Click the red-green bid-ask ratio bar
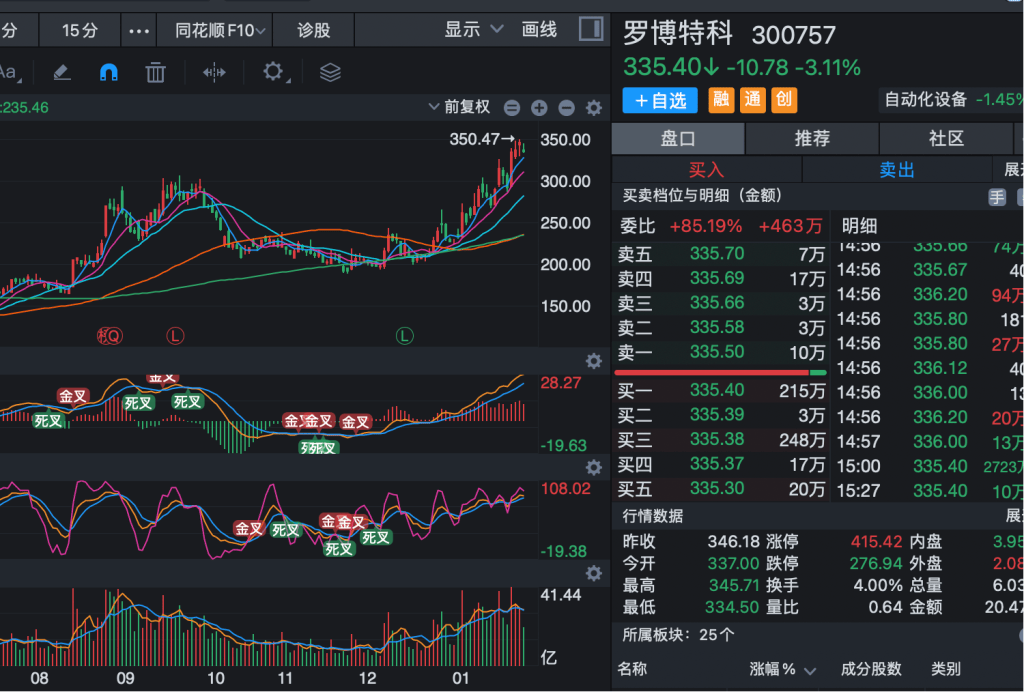1024x692 pixels. (x=720, y=373)
